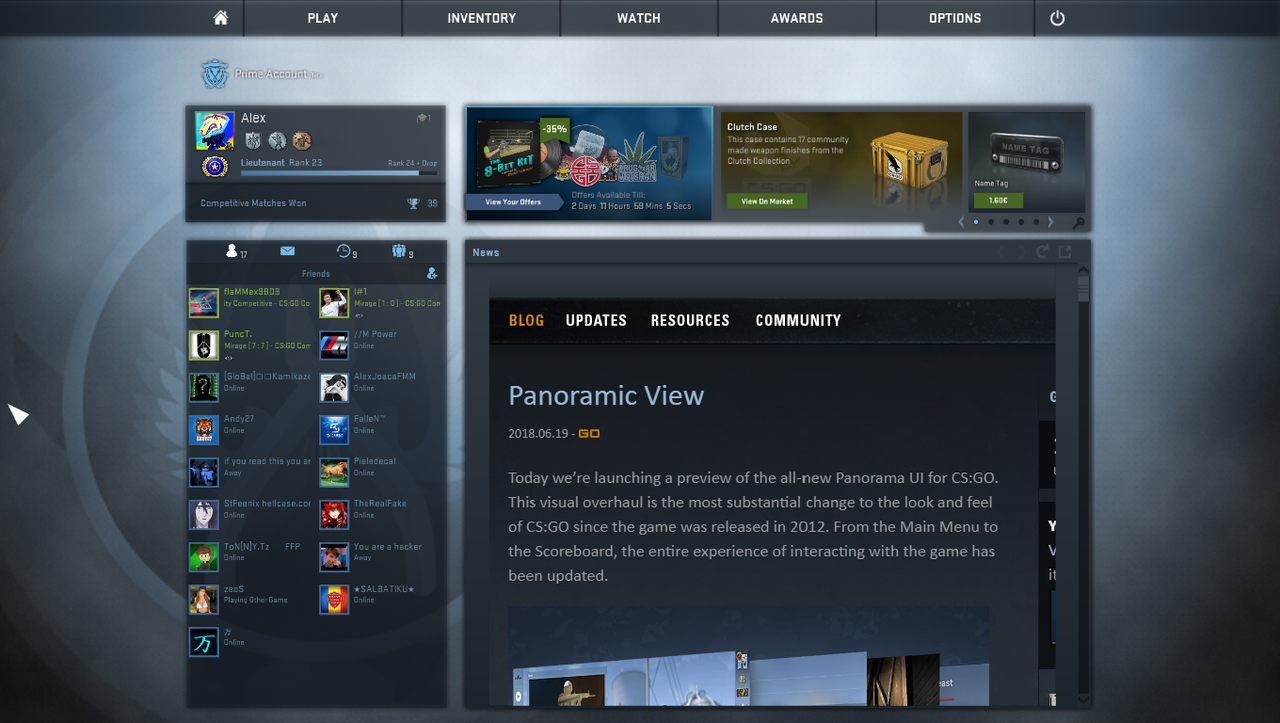The image size is (1280, 723).
Task: Click the View On Market button
Action: coord(767,201)
